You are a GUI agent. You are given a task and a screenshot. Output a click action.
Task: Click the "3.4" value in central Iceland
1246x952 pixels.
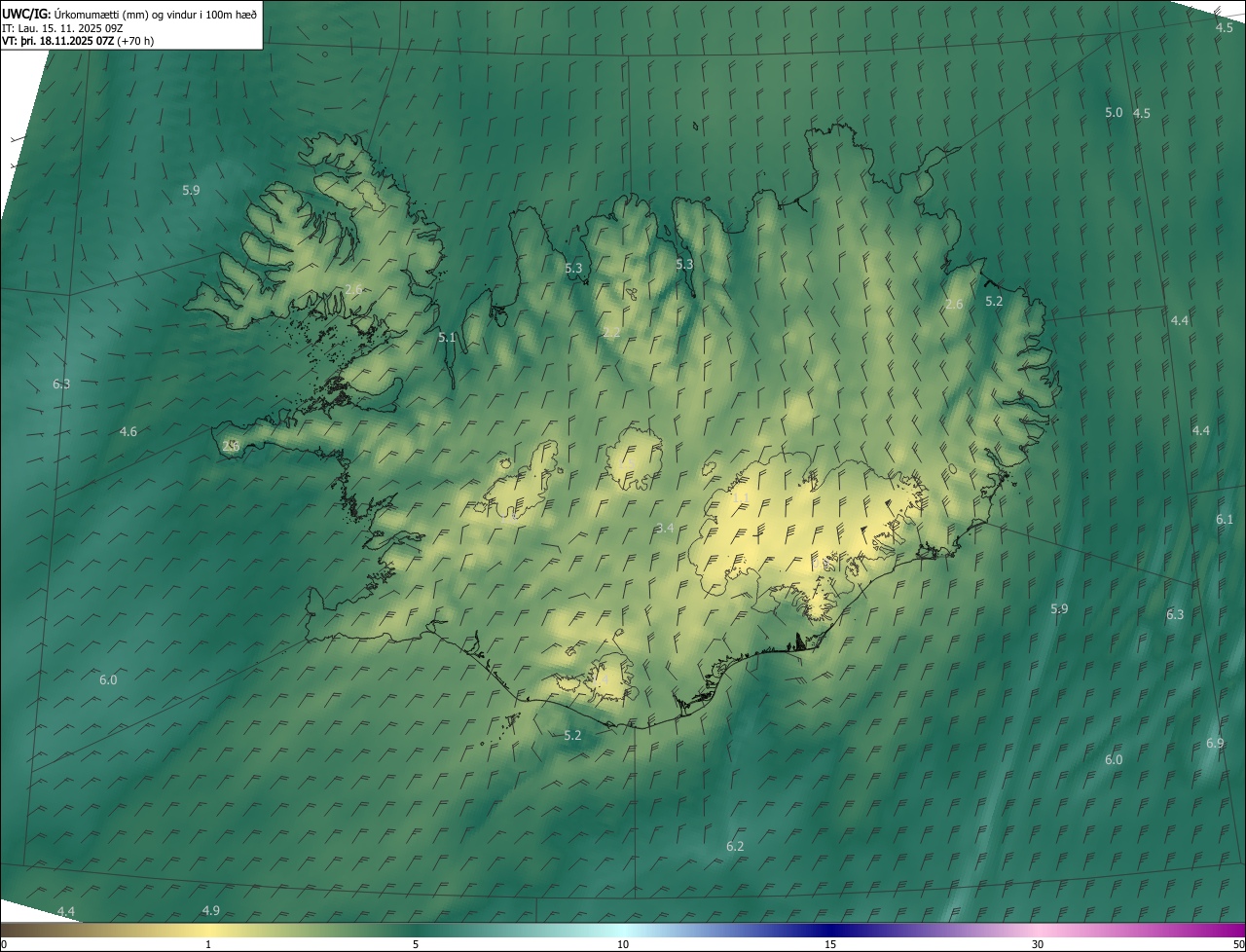(x=665, y=528)
